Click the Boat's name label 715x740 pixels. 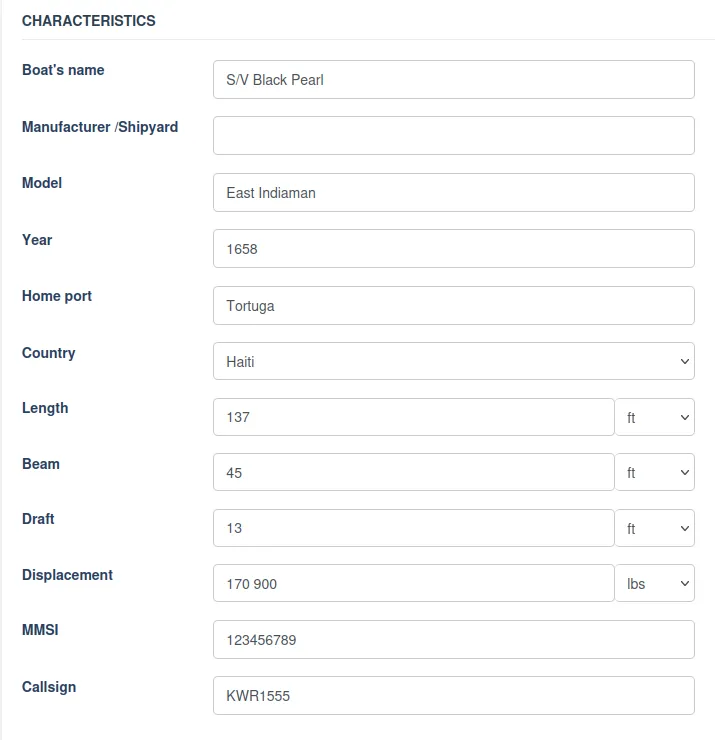point(63,70)
